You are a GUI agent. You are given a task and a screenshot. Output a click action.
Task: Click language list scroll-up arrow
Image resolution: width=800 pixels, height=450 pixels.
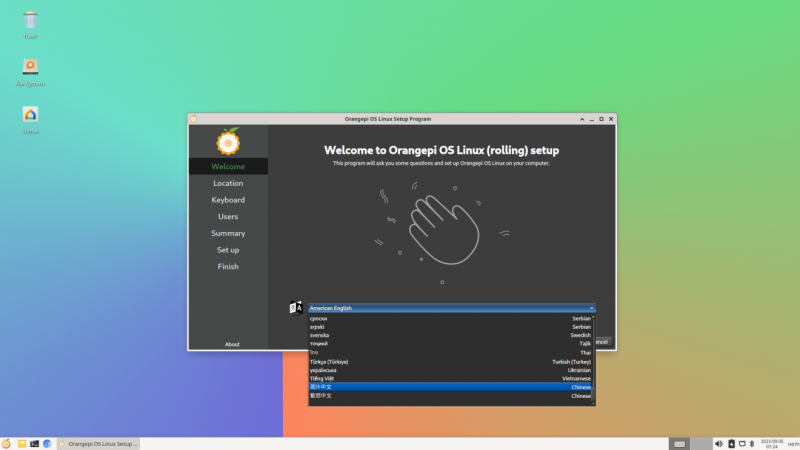point(593,317)
